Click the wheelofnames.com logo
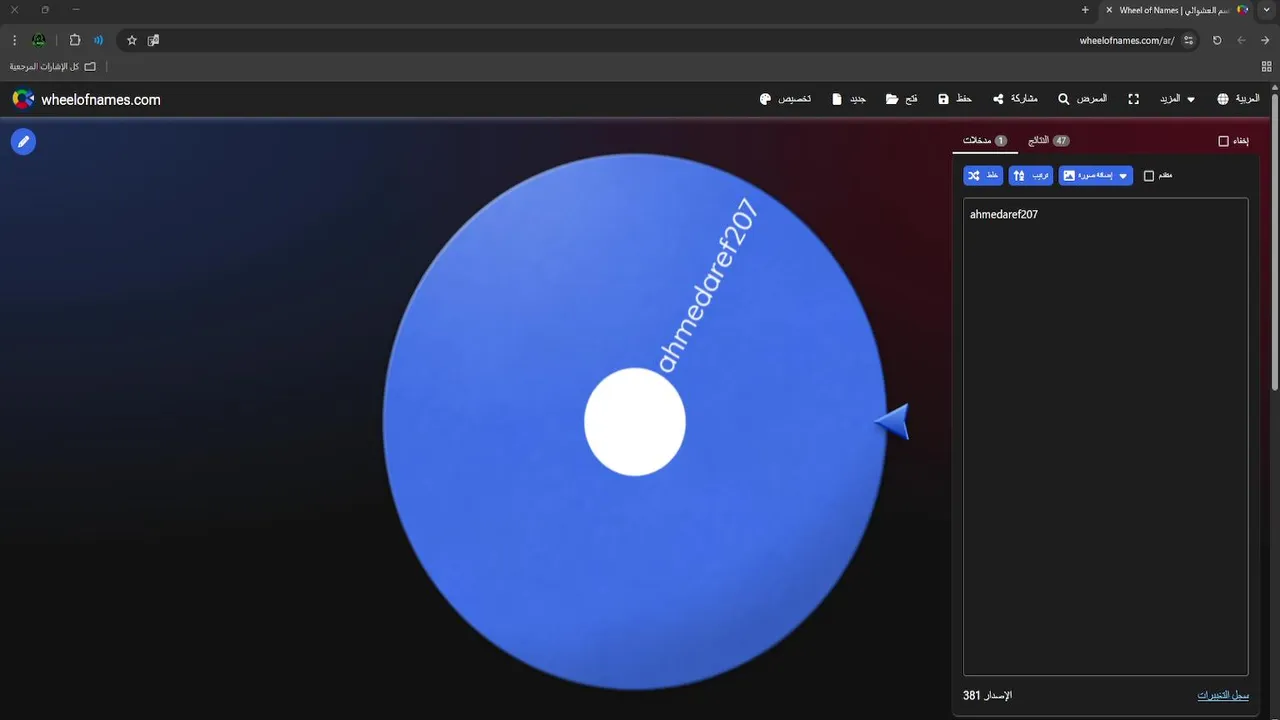The height and width of the screenshot is (720, 1280). (86, 99)
